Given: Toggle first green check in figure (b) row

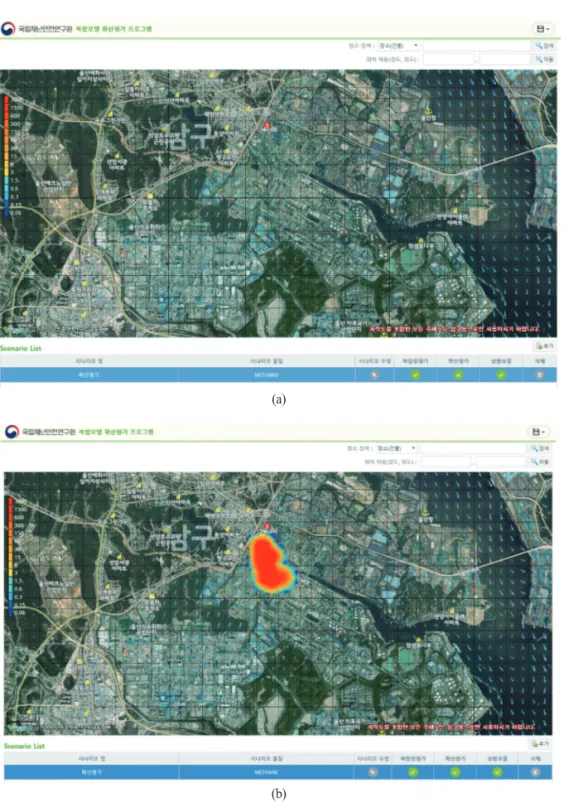Looking at the screenshot, I should (x=413, y=772).
